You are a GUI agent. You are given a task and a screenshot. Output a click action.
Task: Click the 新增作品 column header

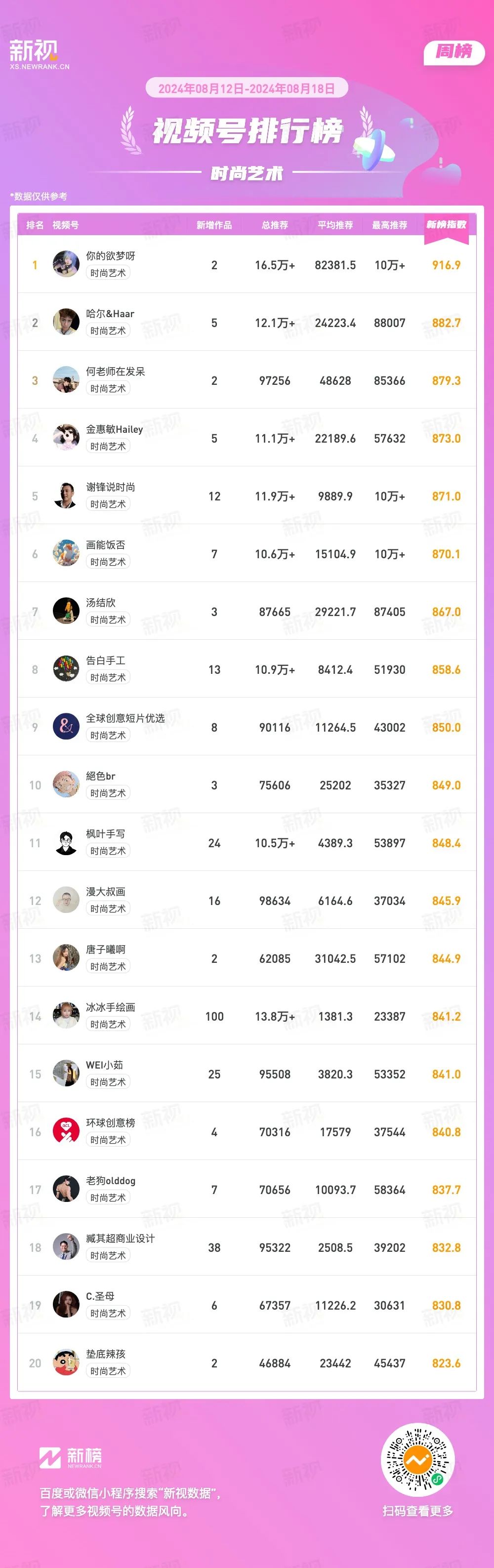214,225
